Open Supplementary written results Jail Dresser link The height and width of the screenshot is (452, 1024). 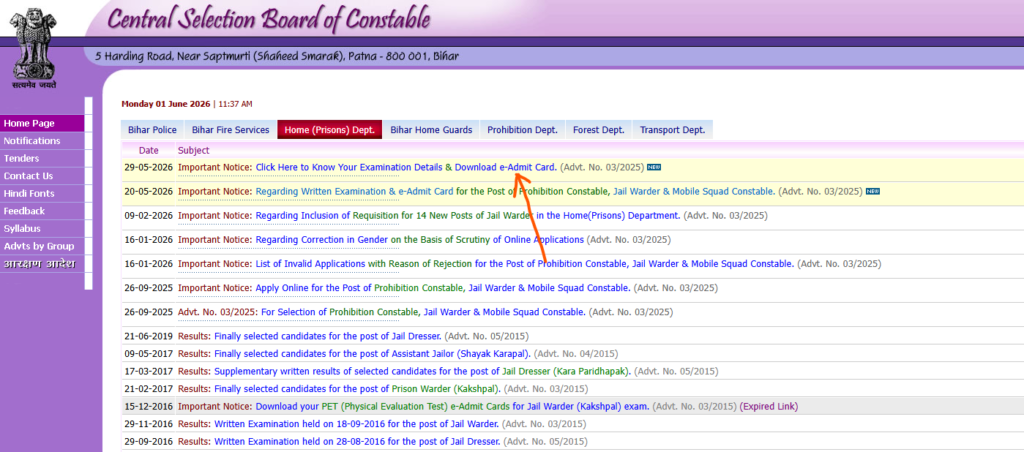(x=423, y=371)
